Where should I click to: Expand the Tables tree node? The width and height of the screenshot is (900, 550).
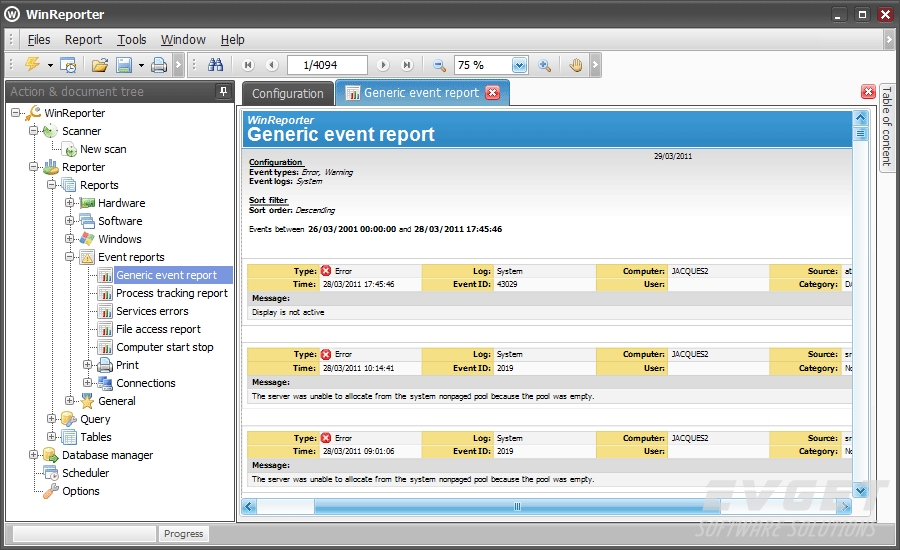tap(52, 436)
